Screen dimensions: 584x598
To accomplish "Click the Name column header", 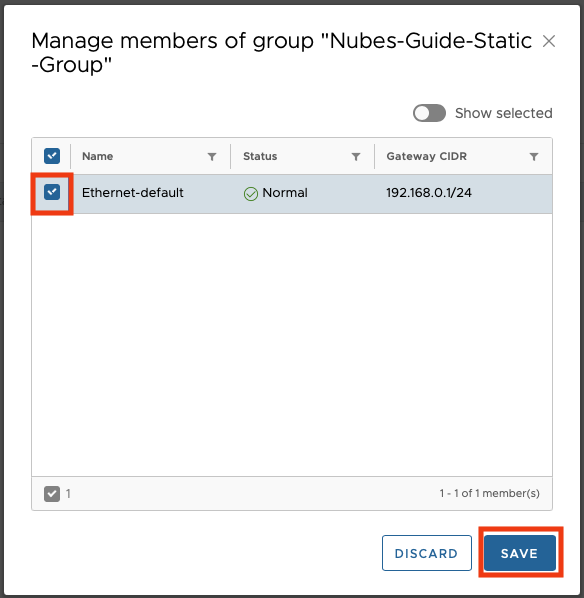I will [97, 156].
